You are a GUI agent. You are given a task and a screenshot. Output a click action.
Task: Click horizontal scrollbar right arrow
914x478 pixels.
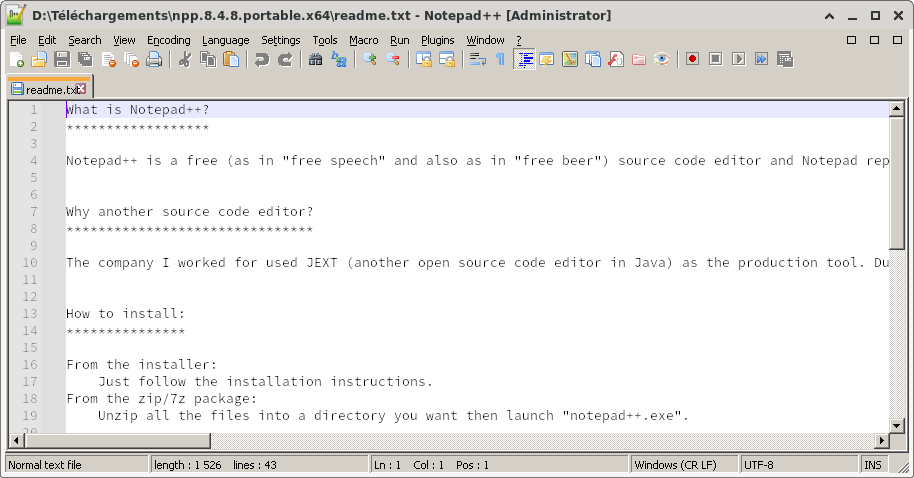click(882, 441)
